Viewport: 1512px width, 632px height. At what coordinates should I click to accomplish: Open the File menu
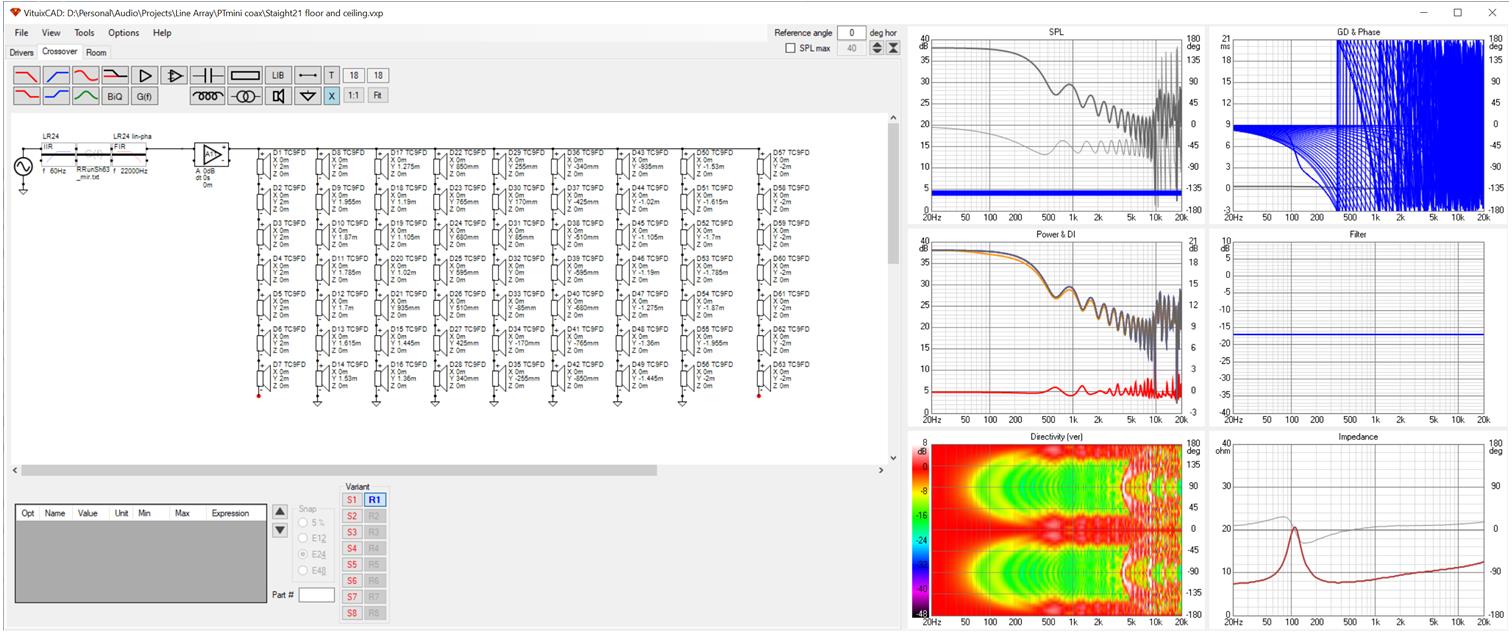coord(21,33)
